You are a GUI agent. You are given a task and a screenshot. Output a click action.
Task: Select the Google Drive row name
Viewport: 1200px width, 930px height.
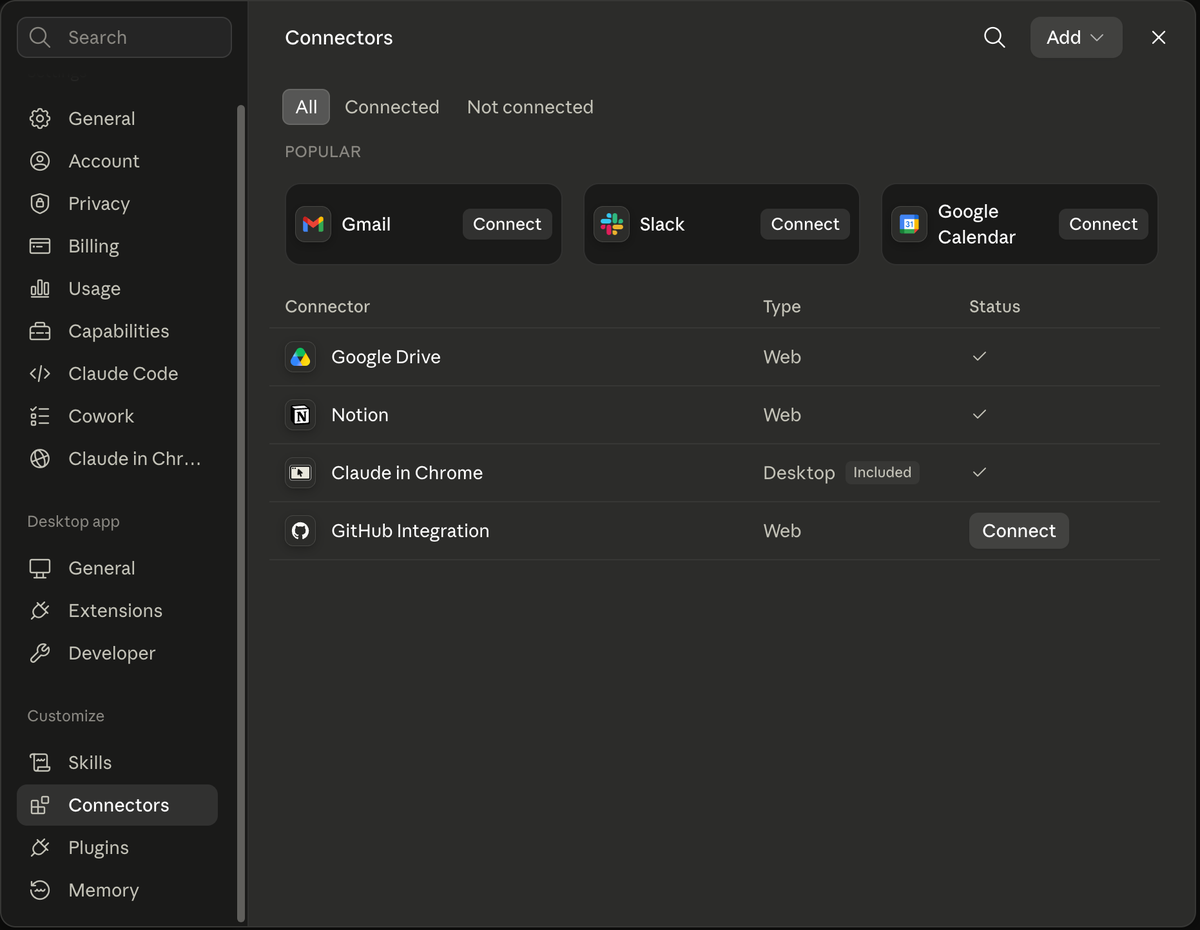(x=386, y=357)
